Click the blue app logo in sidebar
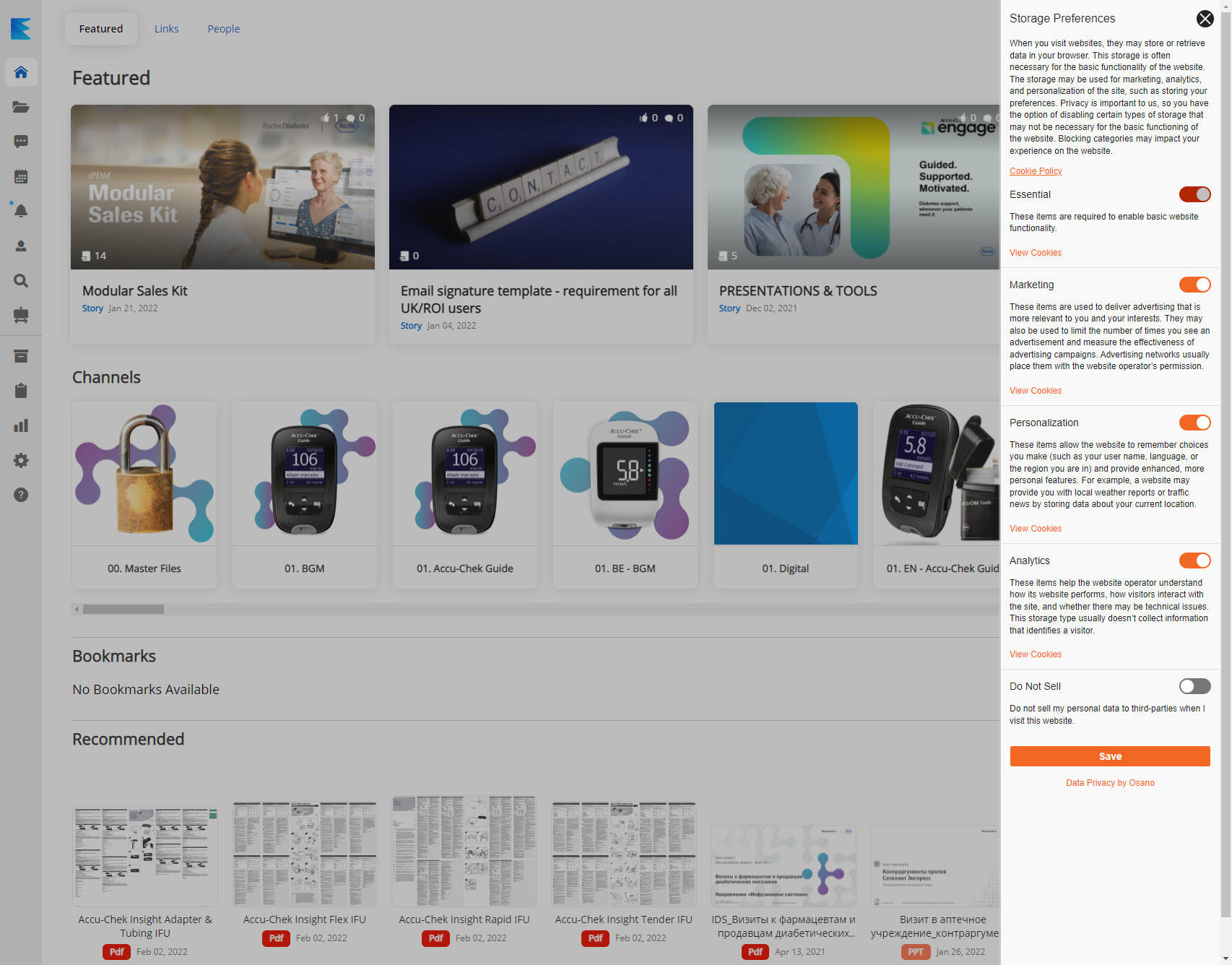The height and width of the screenshot is (965, 1232). point(21,29)
